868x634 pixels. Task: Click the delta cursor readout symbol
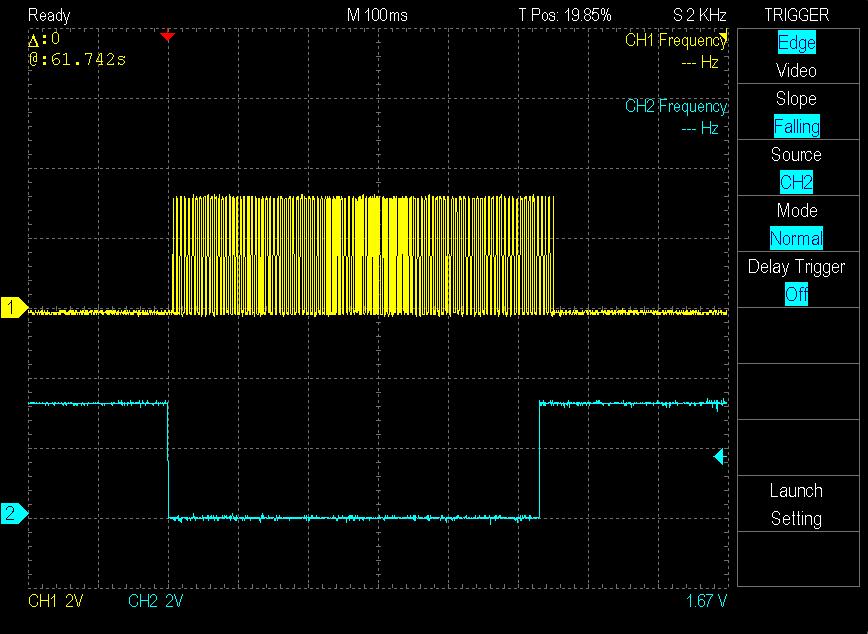[x=34, y=40]
